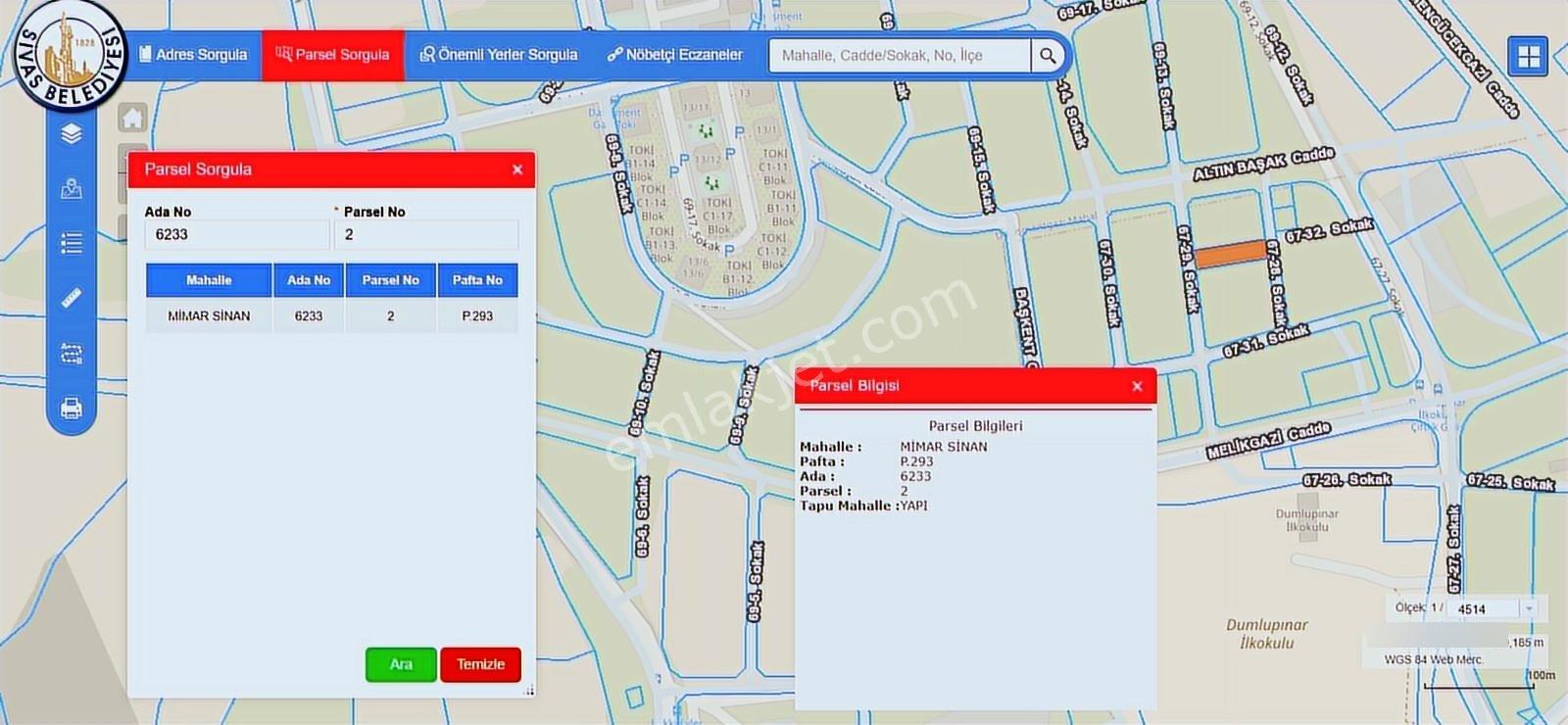Focus the Parsel No input field
Viewport: 1568px width, 725px height.
(x=426, y=235)
